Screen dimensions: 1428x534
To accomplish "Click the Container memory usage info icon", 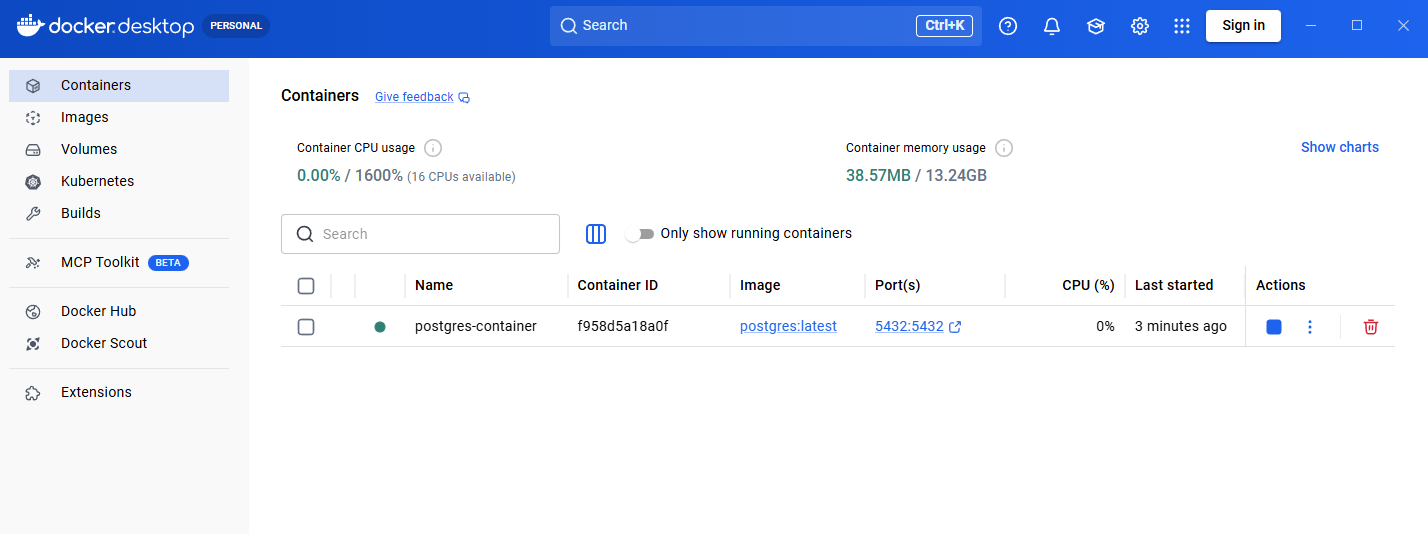I will click(x=1004, y=148).
